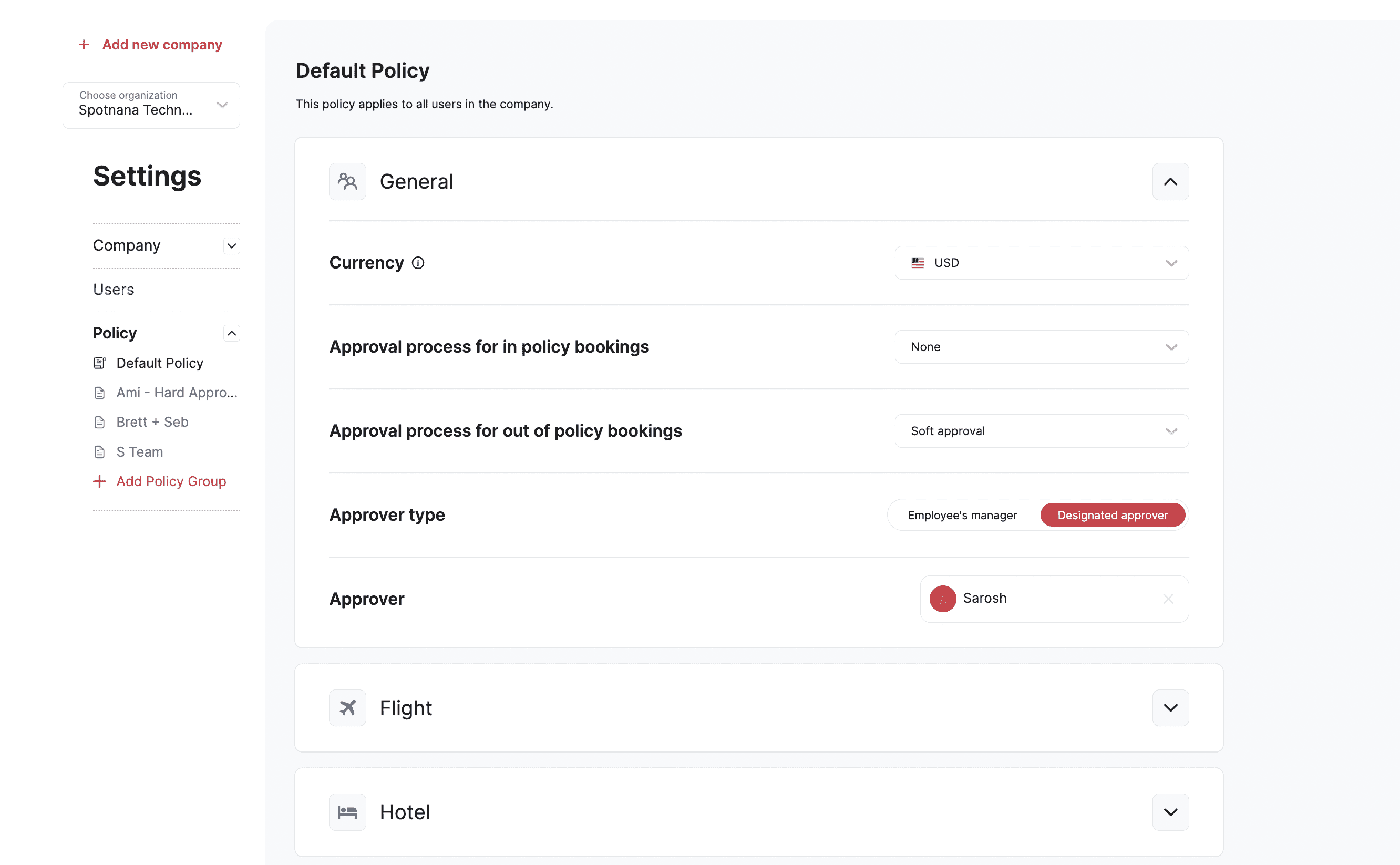
Task: Open the Brett + Seb policy
Action: (152, 422)
